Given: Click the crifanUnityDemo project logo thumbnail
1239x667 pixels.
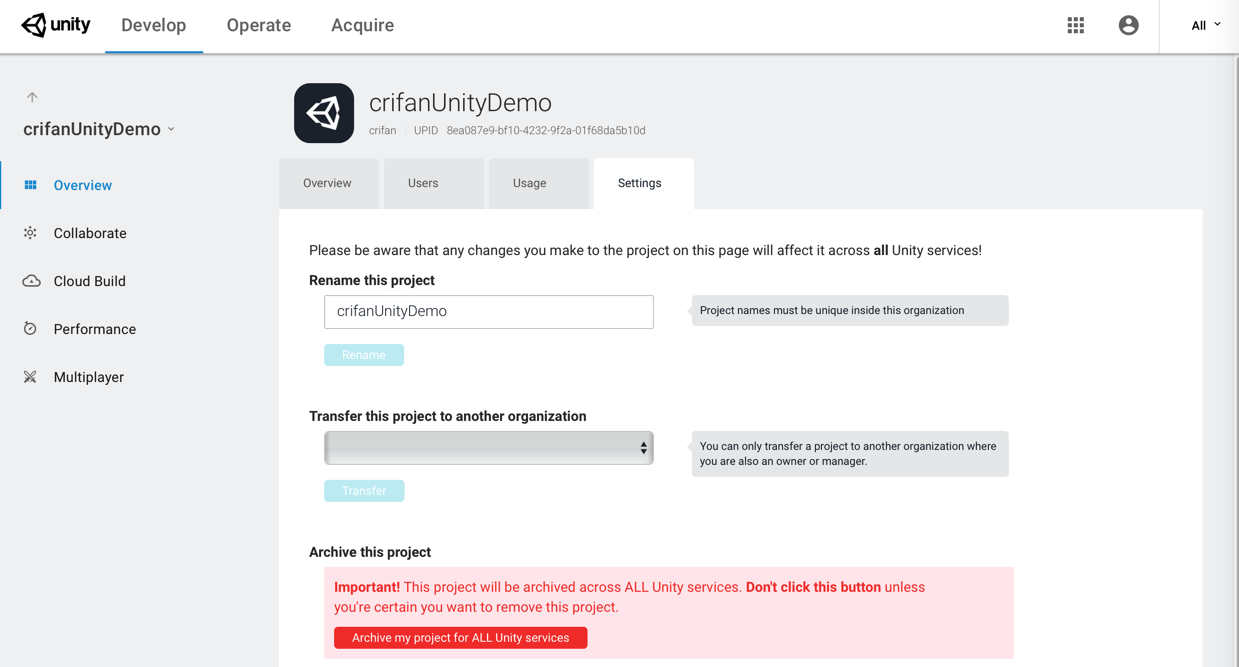Looking at the screenshot, I should click(324, 113).
